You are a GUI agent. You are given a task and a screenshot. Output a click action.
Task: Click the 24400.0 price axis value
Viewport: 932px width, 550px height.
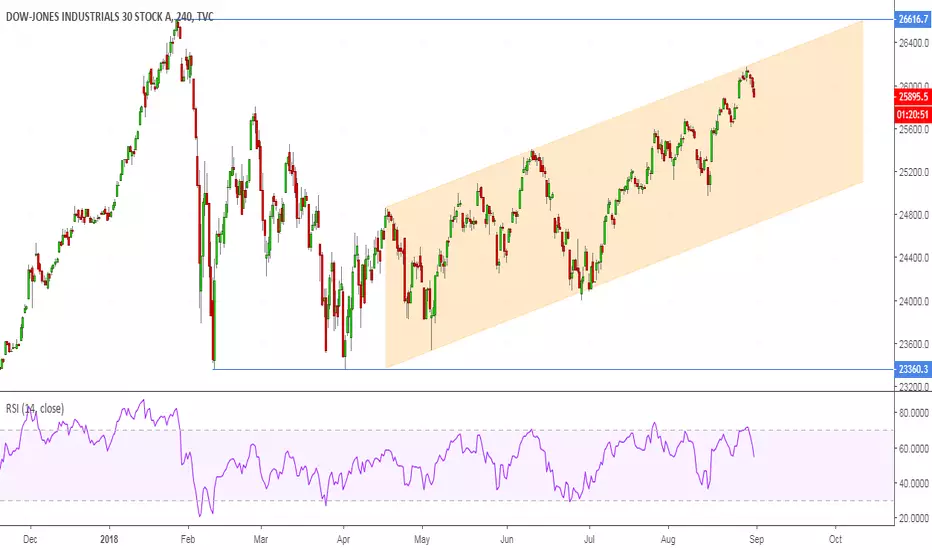point(914,258)
